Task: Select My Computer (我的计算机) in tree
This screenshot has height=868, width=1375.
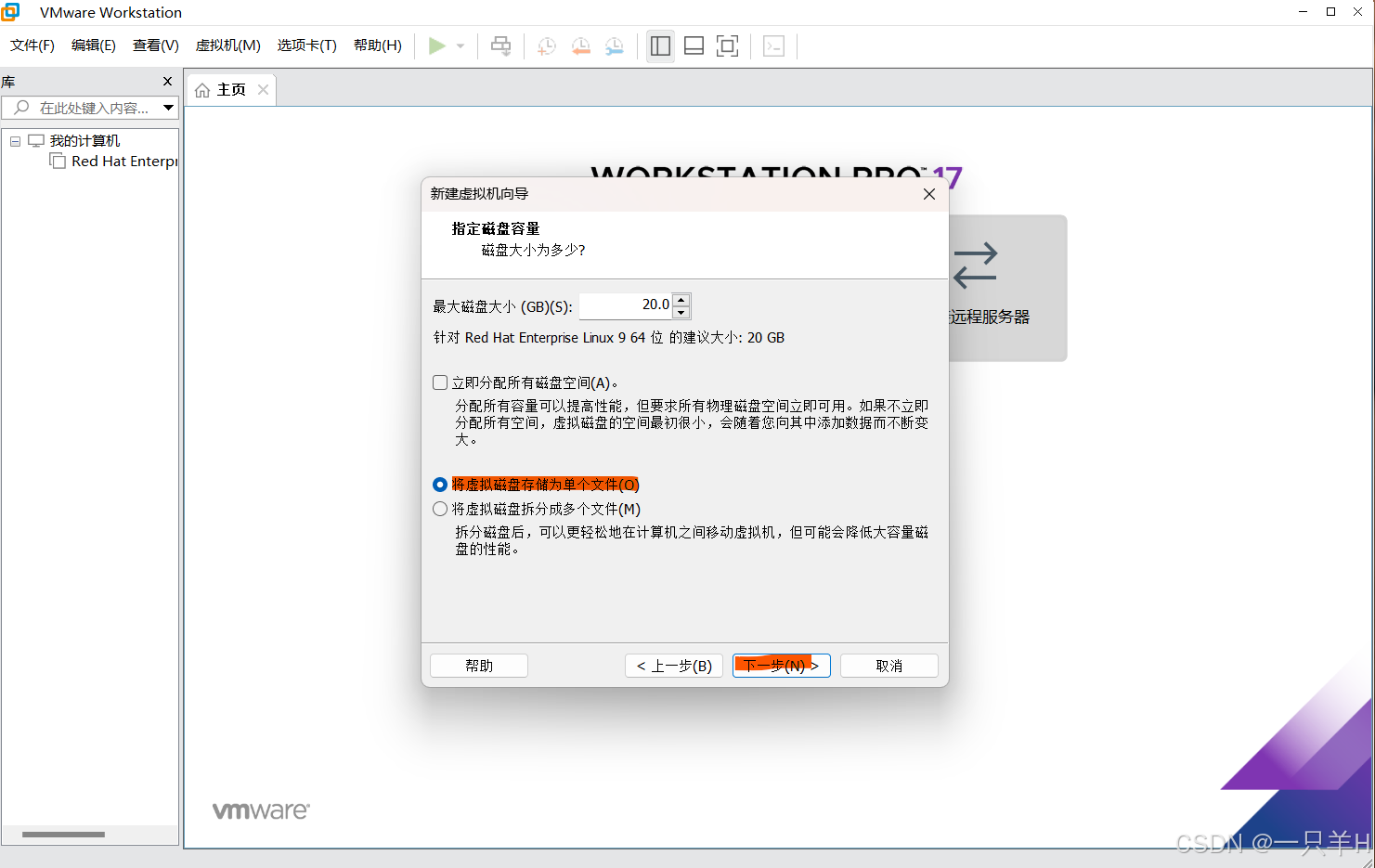Action: [x=84, y=141]
